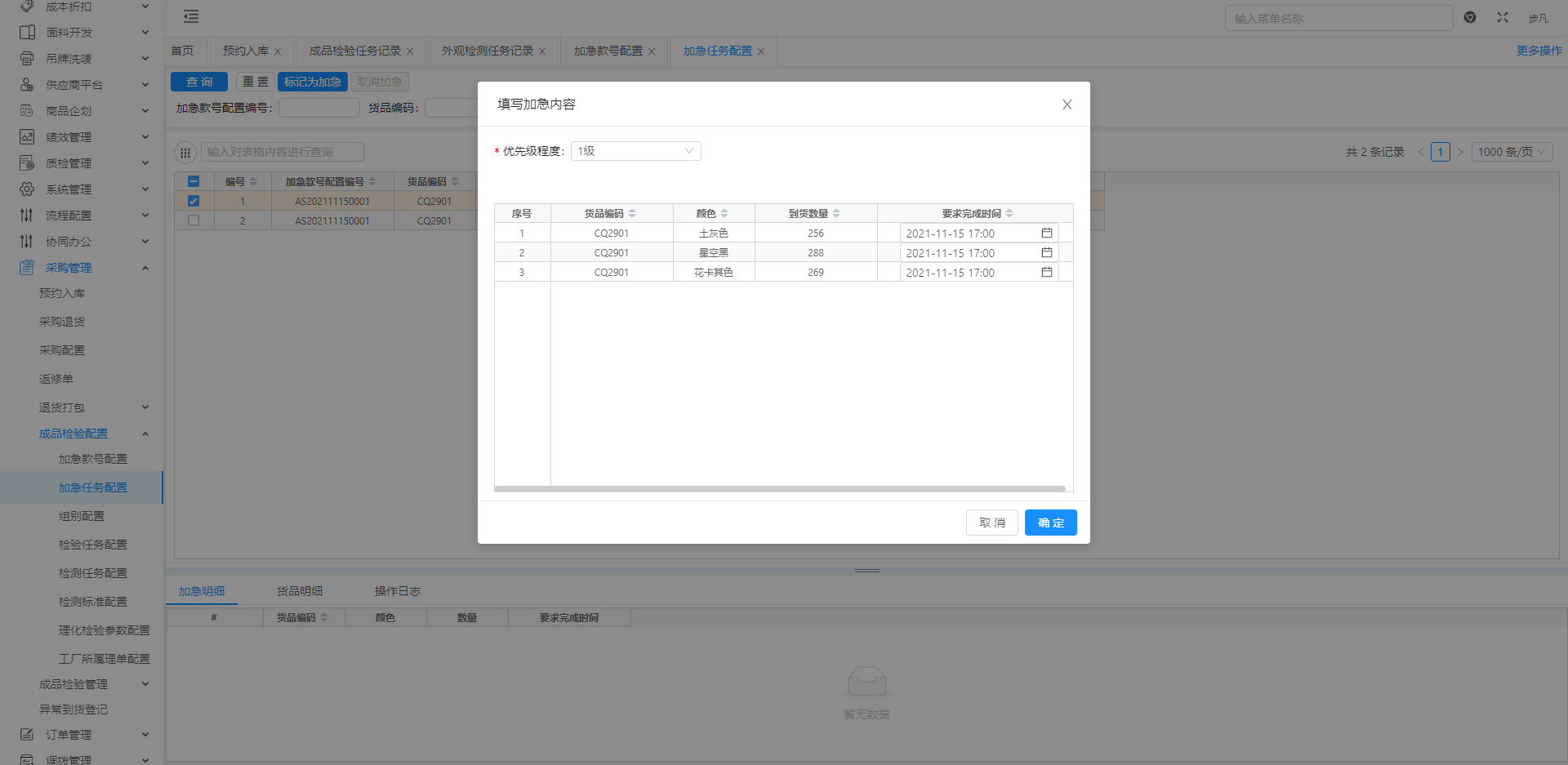Click the fullscreen toggle icon in header

tap(1502, 17)
